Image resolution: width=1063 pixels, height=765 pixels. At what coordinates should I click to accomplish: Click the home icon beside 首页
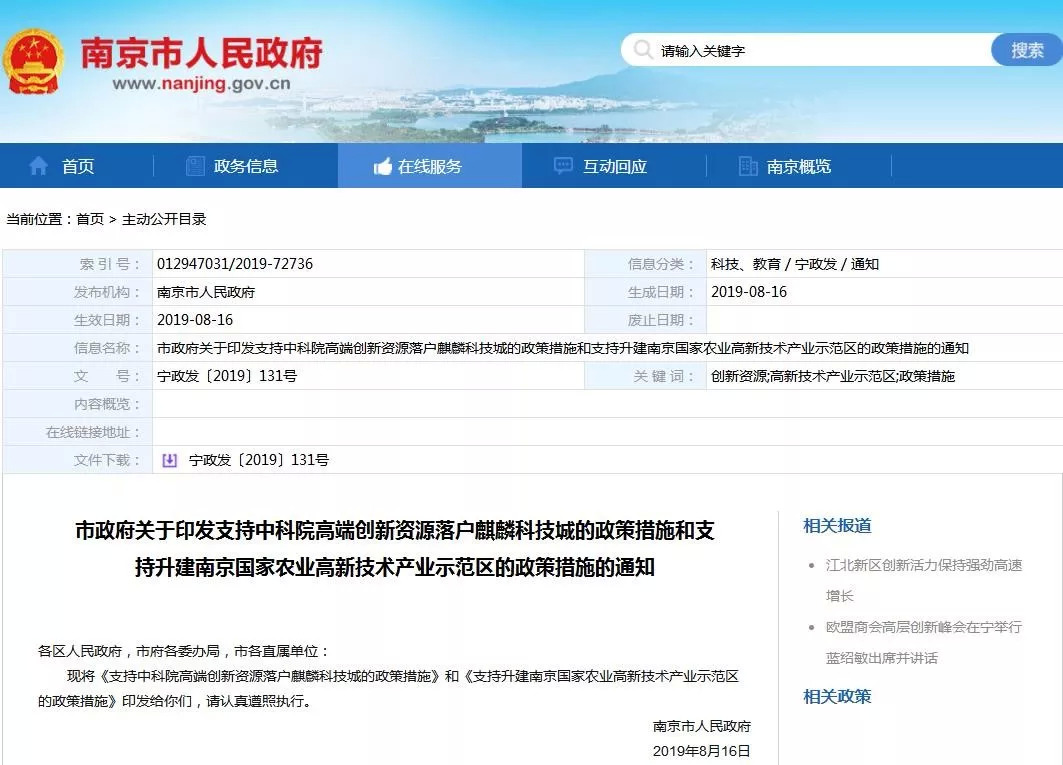(x=38, y=166)
